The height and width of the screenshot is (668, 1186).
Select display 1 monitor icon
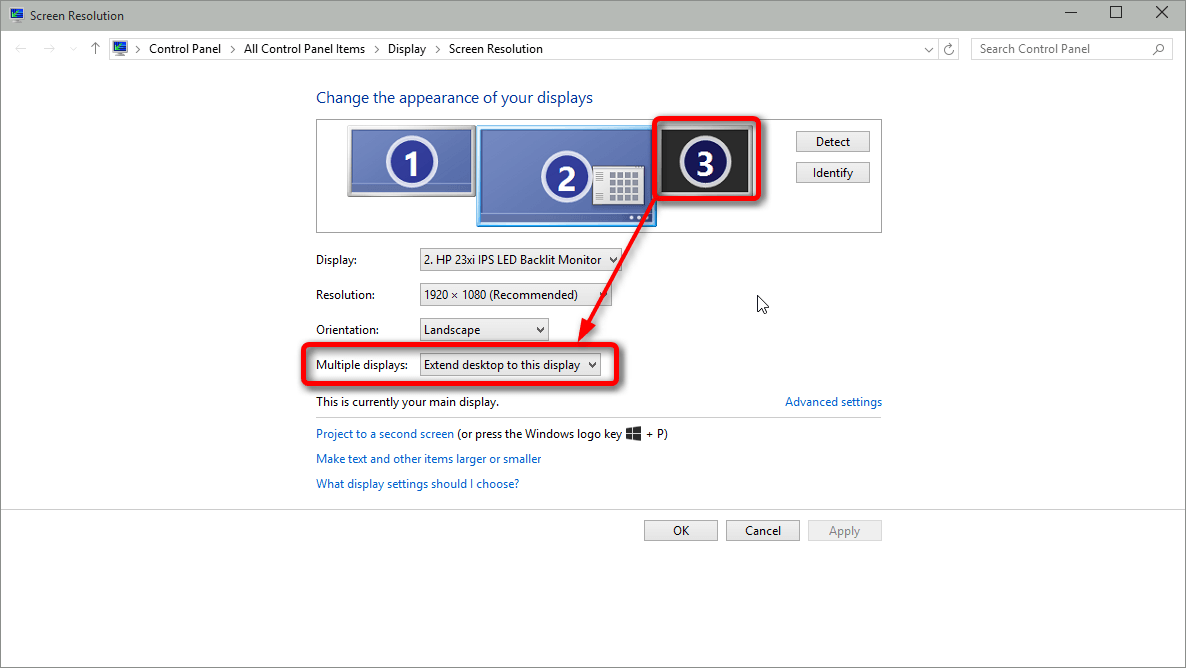tap(411, 161)
